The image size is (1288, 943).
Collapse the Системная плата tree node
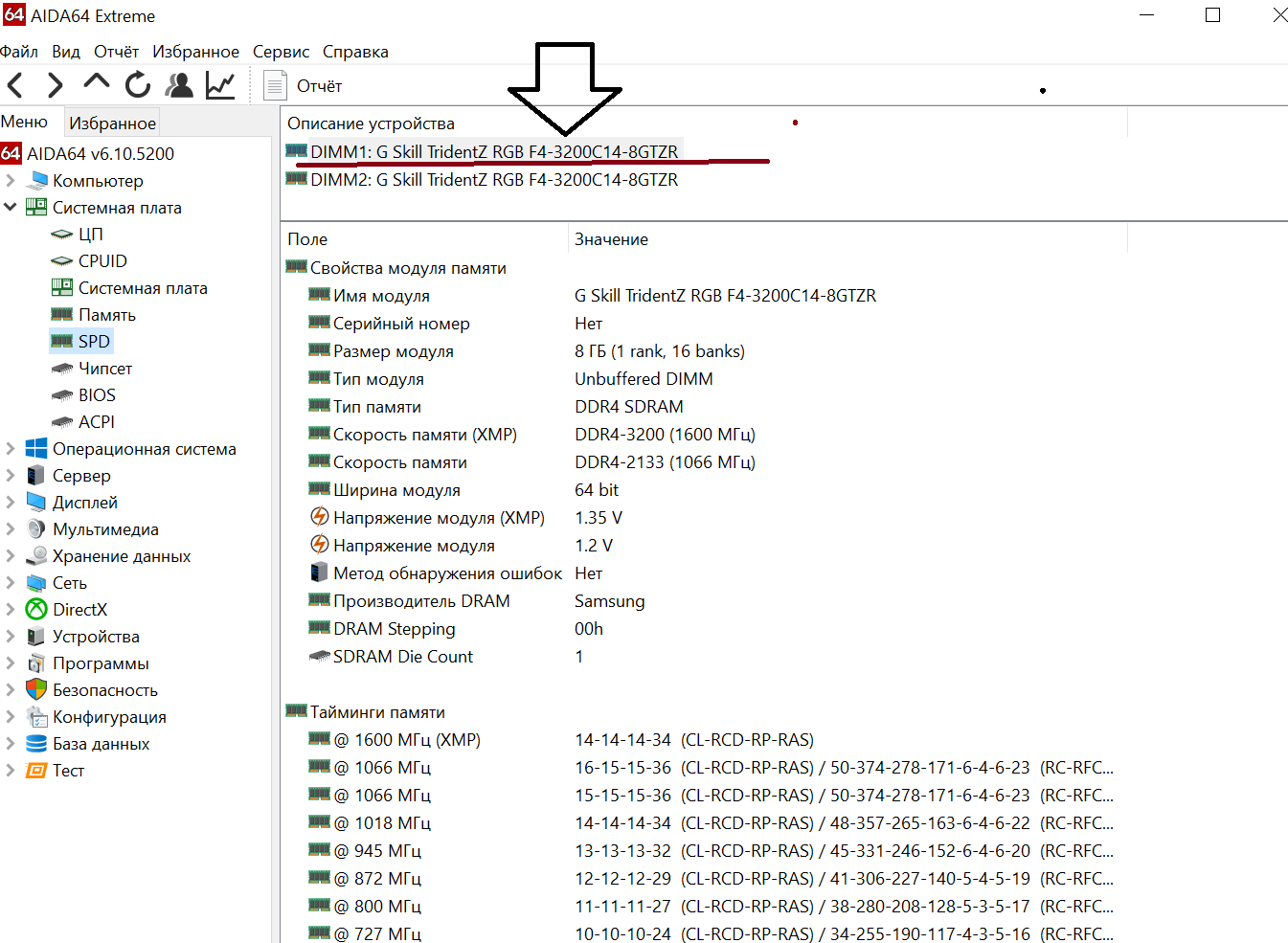point(11,207)
